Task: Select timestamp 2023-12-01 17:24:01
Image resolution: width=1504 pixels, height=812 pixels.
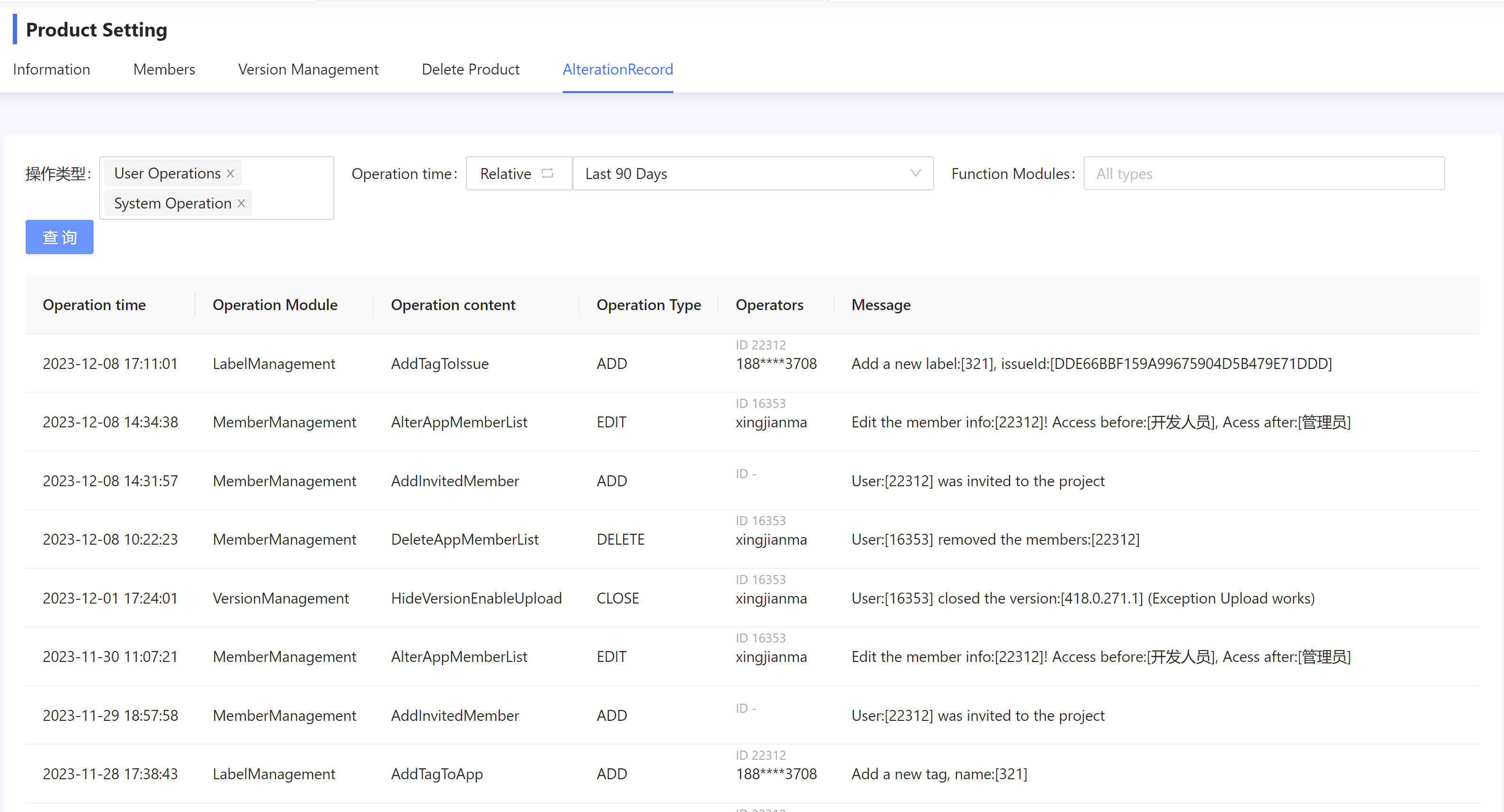Action: [x=110, y=598]
